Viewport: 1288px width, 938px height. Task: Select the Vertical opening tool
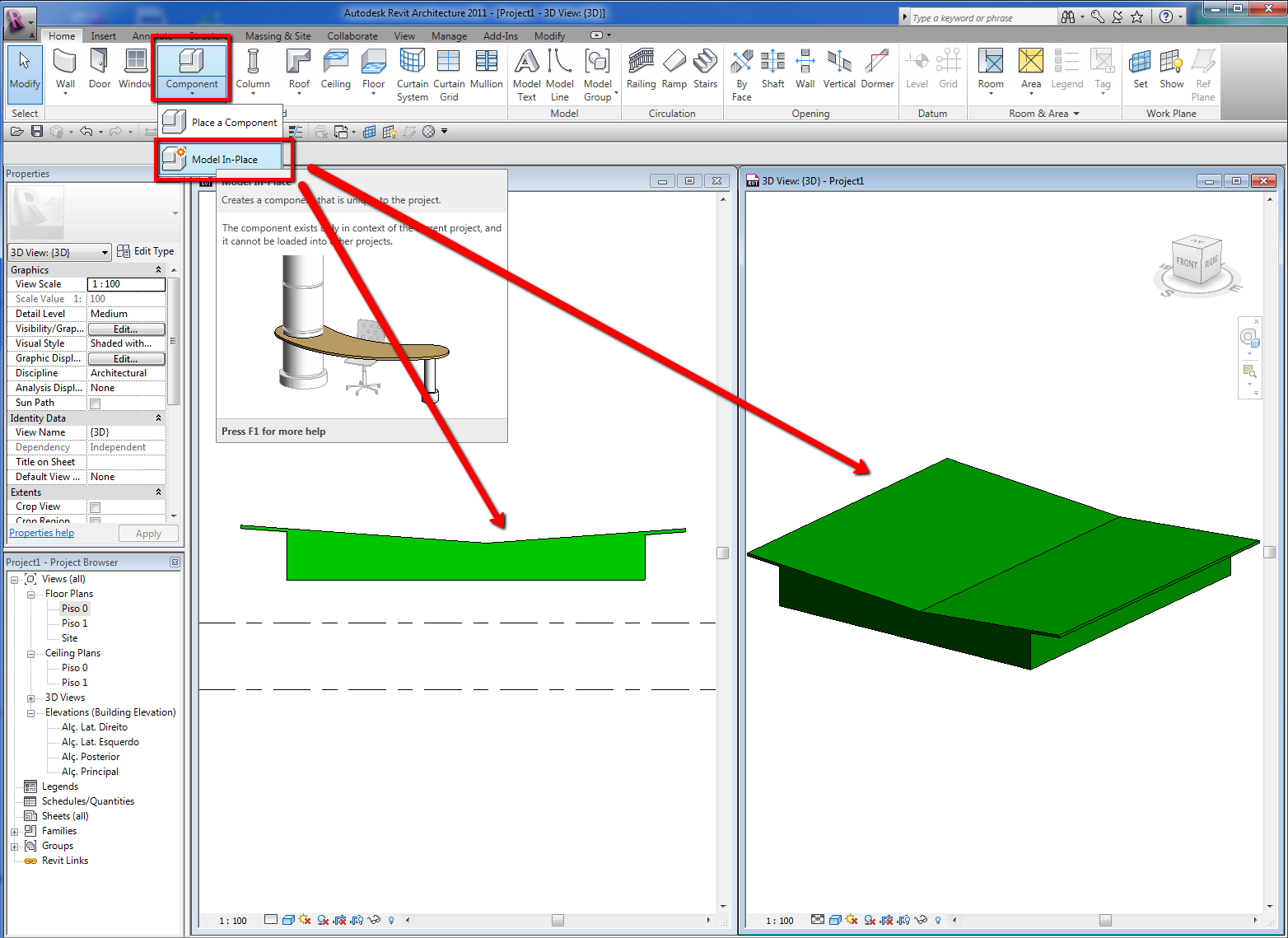point(840,69)
